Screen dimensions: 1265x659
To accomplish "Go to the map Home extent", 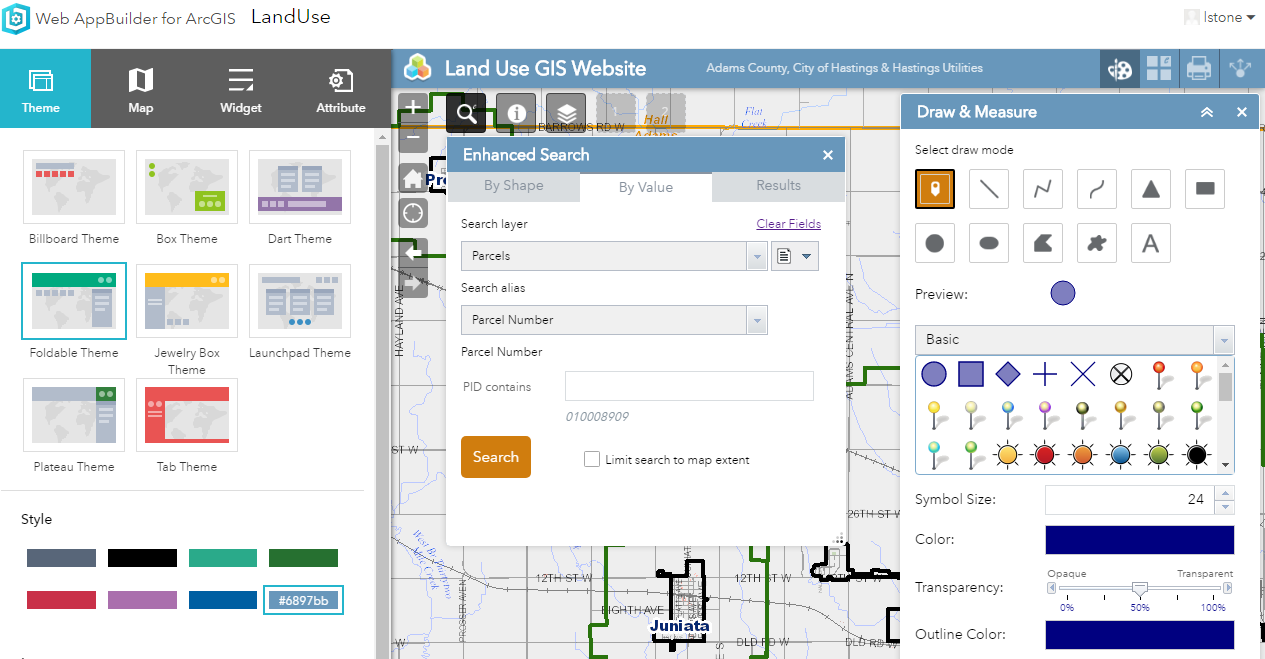I will pos(413,179).
